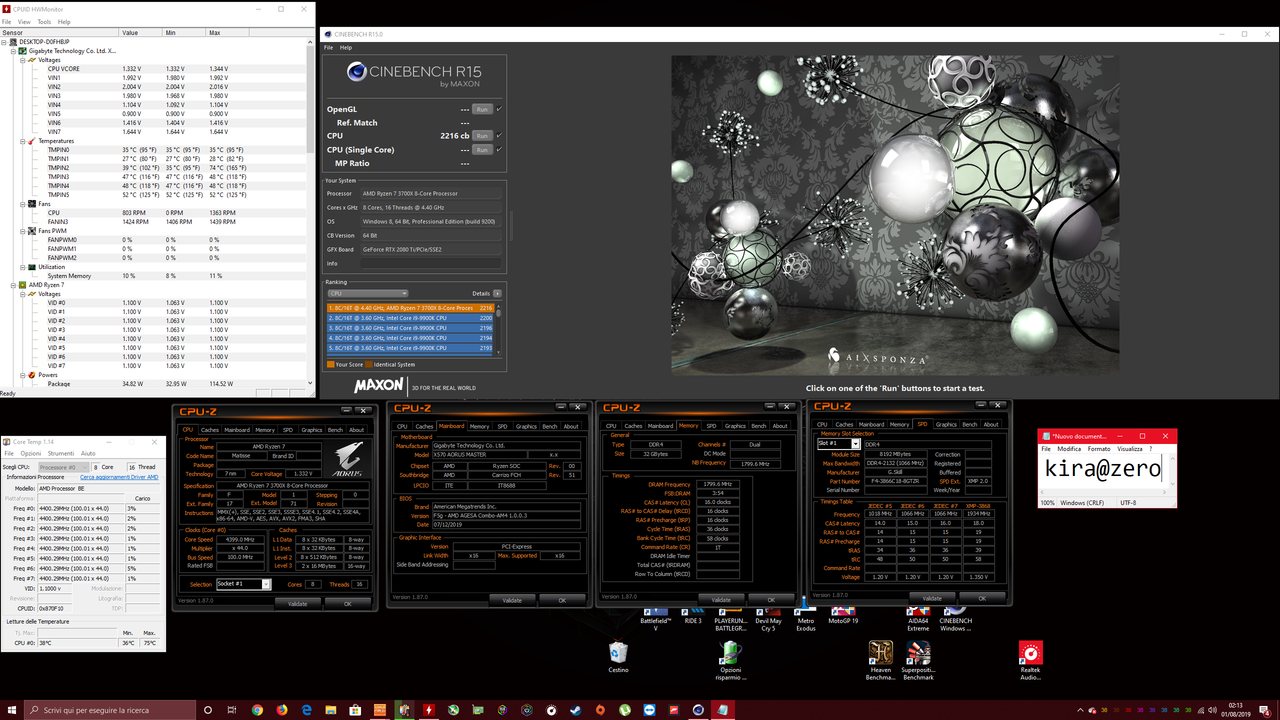Click the Cinebench ranking list scrollbar
Viewport: 1280px width, 720px height.
point(499,328)
